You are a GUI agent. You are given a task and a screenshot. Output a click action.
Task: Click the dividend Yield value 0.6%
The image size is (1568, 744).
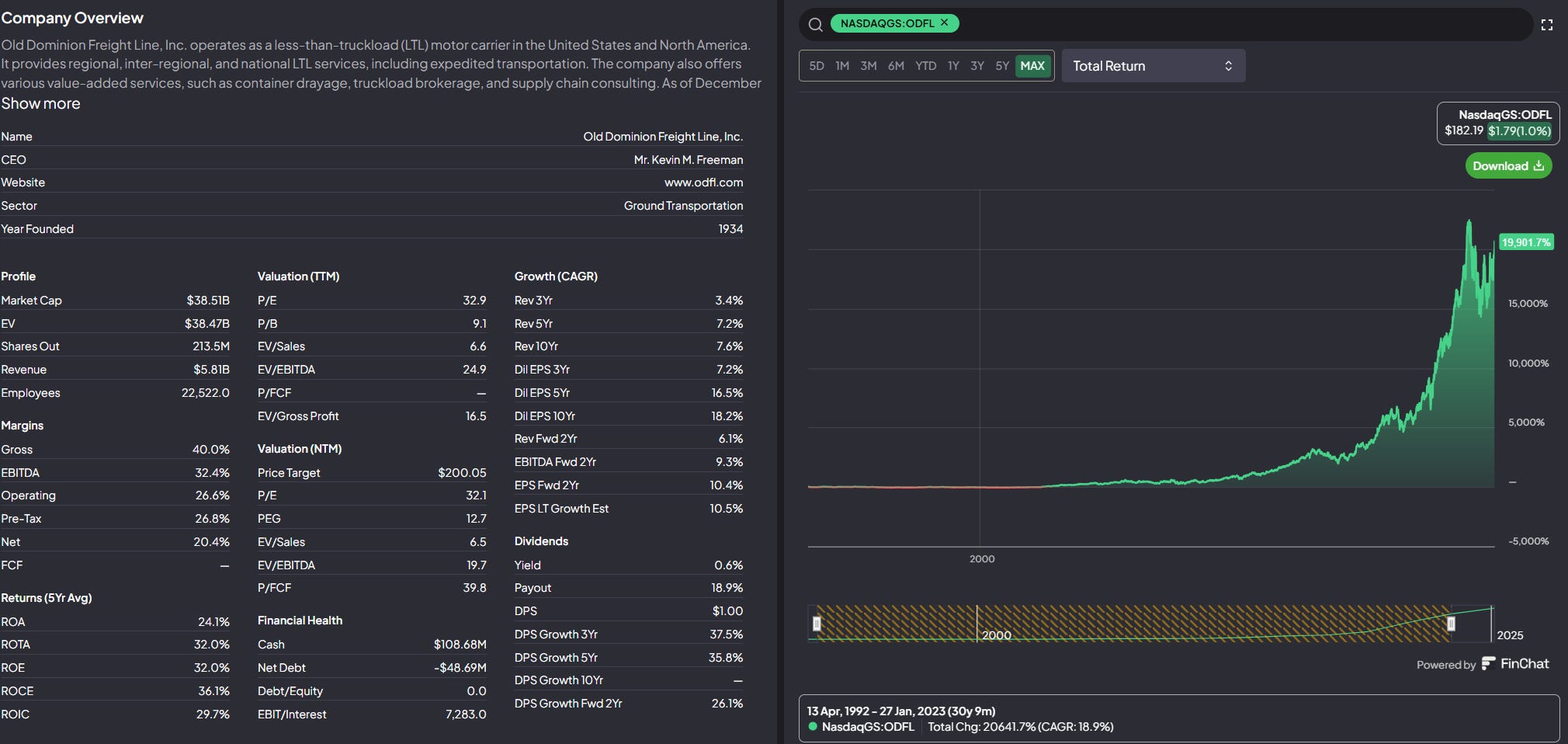point(729,565)
